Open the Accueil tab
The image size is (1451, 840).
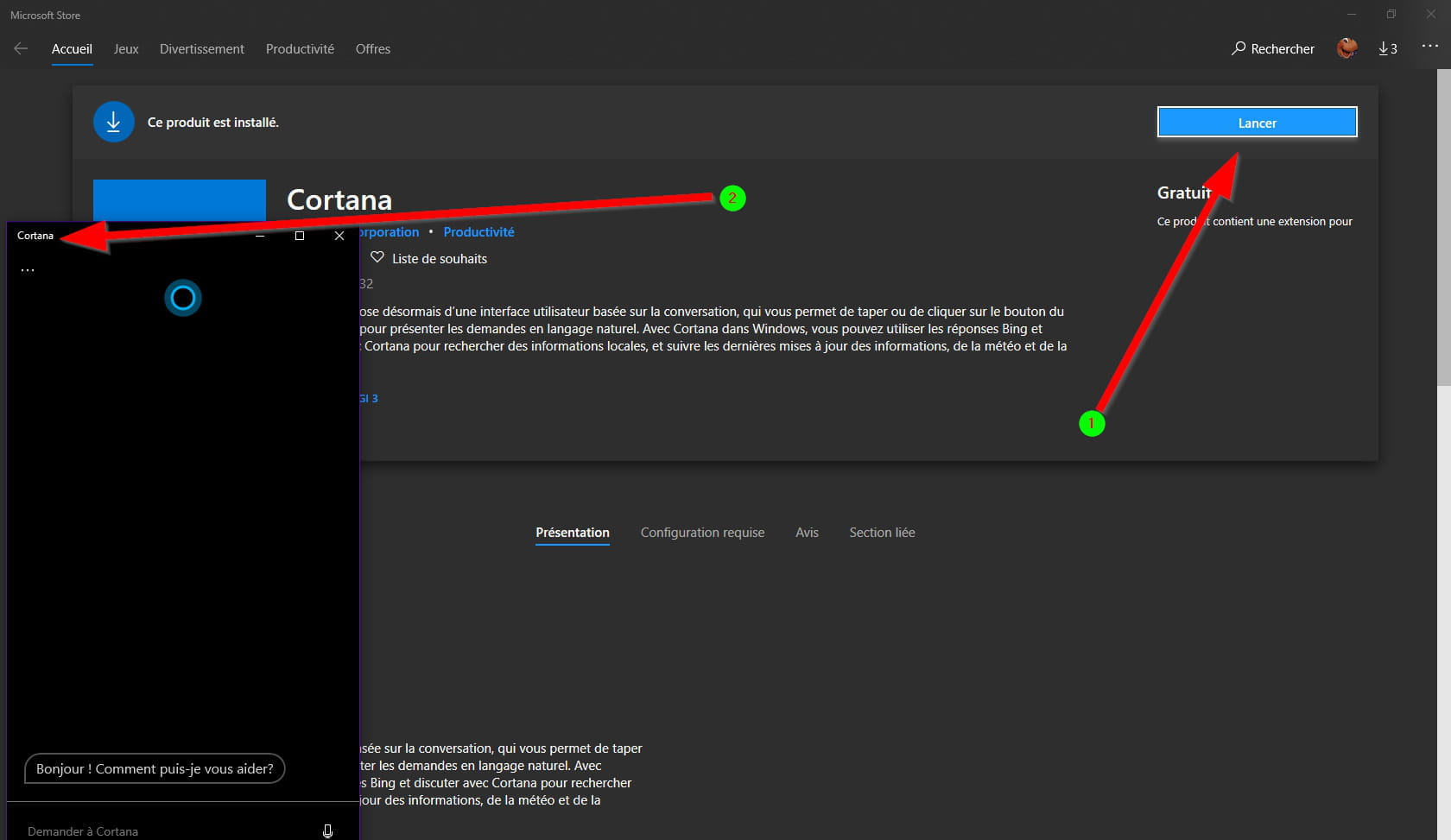(72, 49)
